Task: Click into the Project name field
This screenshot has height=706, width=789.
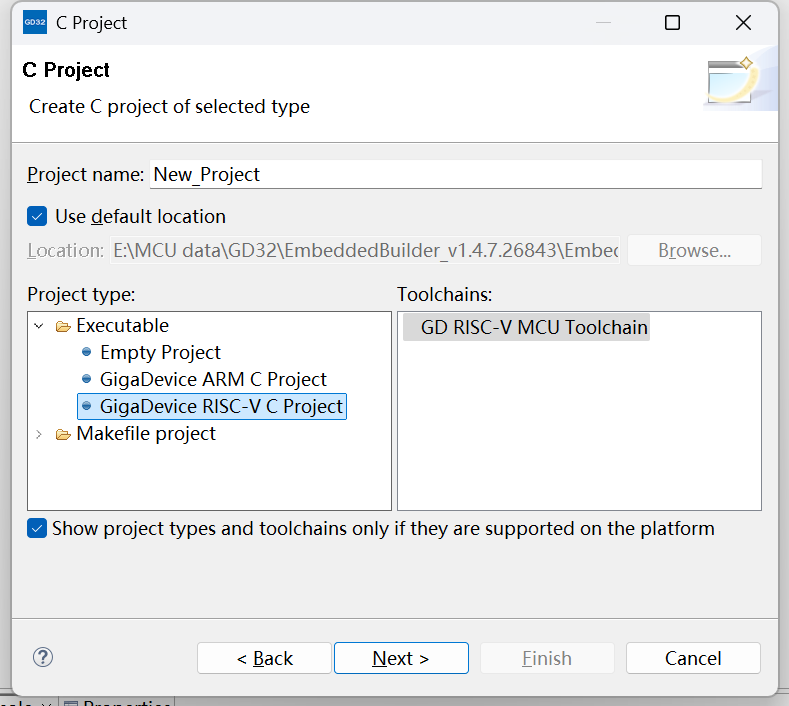Action: 455,174
